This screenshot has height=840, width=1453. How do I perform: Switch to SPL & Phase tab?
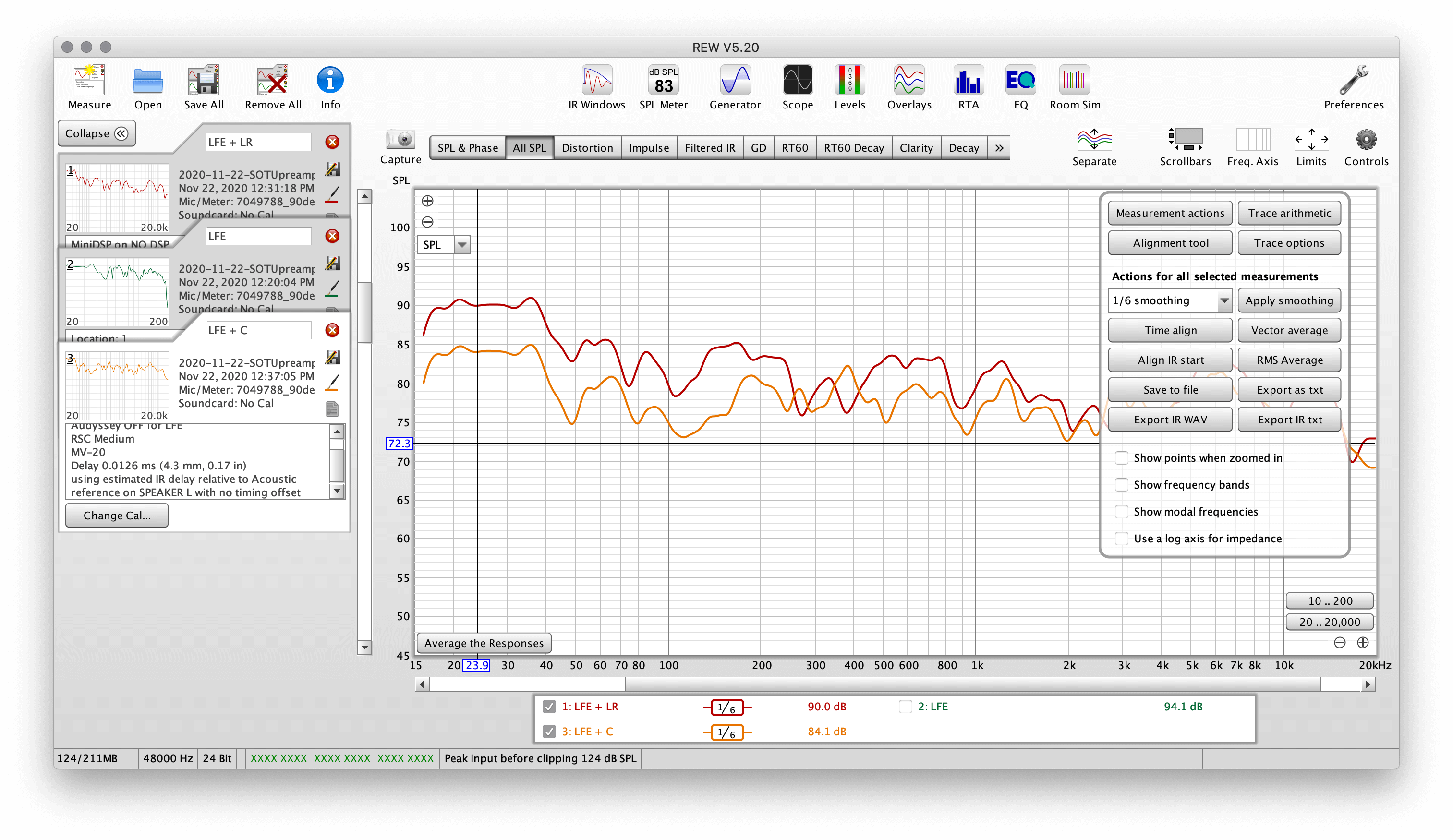point(468,147)
